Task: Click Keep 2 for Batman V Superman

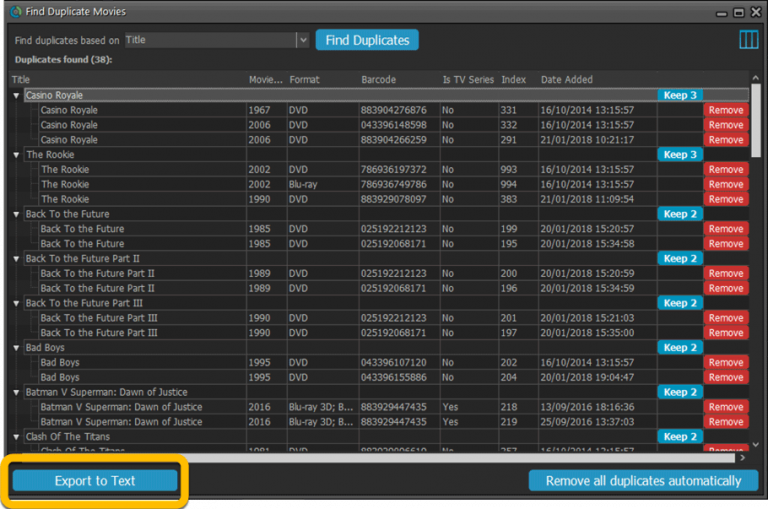Action: click(x=680, y=392)
